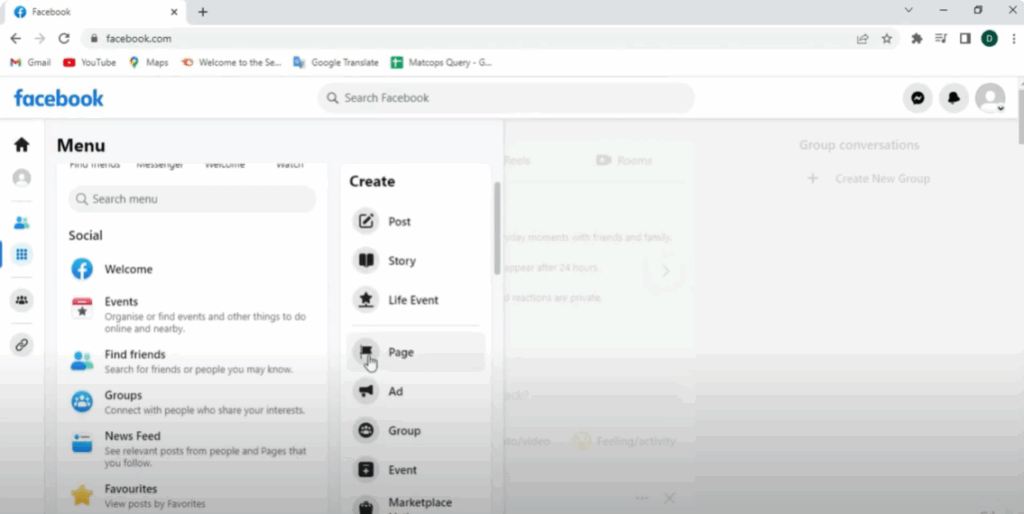This screenshot has height=514, width=1024.
Task: Click the stories next arrow
Action: pyautogui.click(x=665, y=270)
